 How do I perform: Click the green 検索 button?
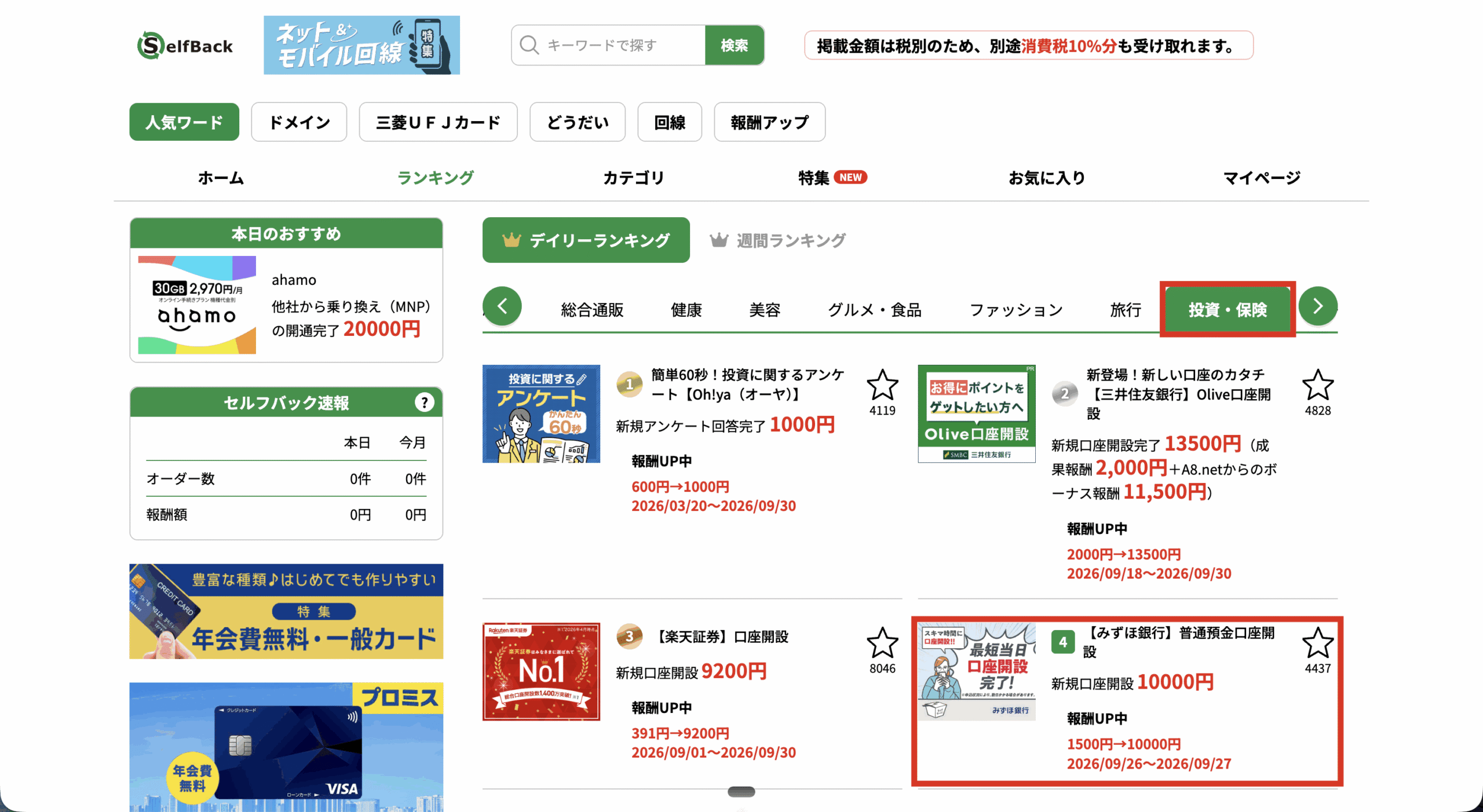(734, 45)
